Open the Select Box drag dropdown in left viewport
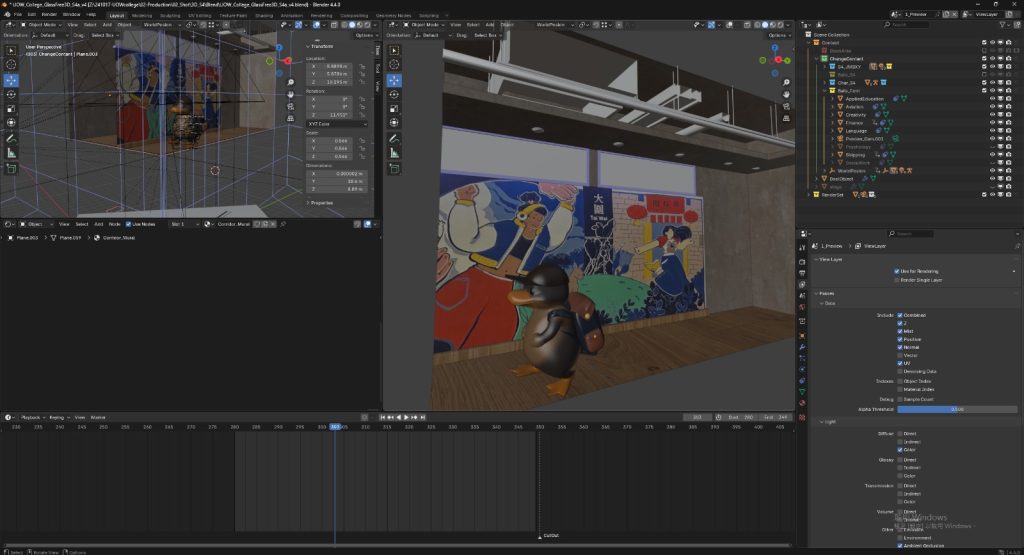The height and width of the screenshot is (555, 1024). (104, 35)
